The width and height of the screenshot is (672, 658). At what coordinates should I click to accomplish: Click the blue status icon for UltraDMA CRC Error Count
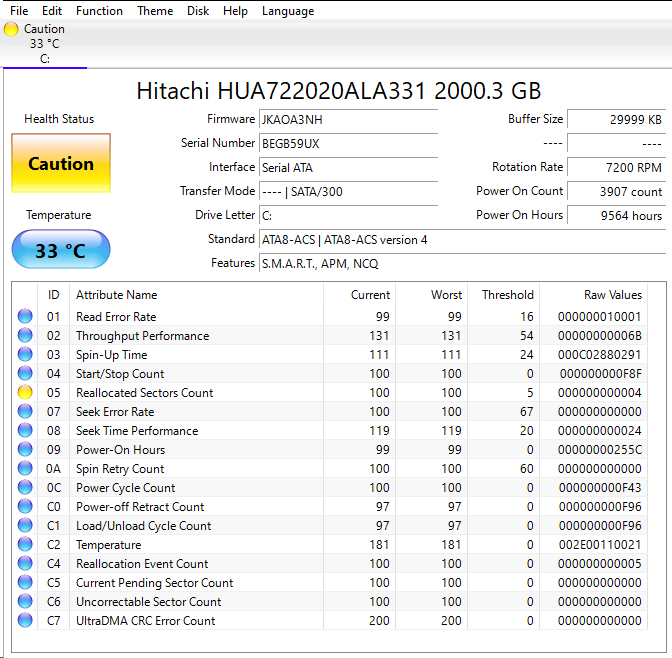click(x=25, y=620)
